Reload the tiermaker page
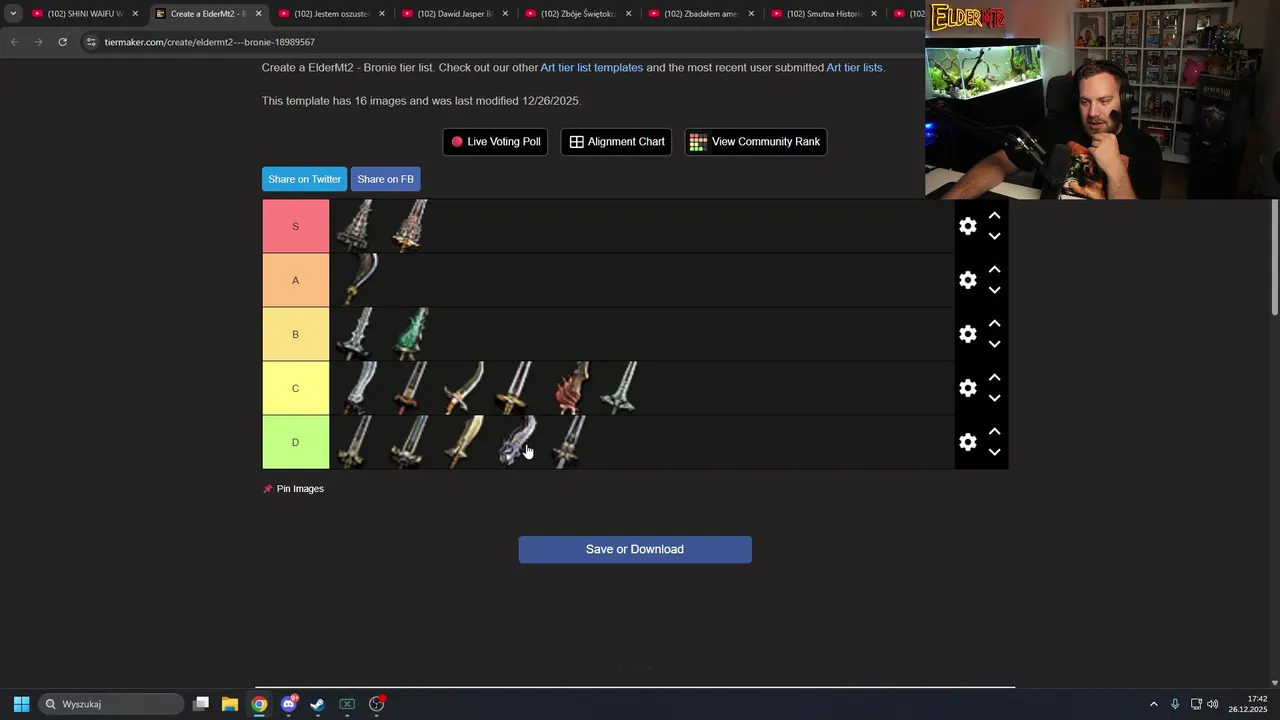Image resolution: width=1280 pixels, height=720 pixels. [x=62, y=42]
